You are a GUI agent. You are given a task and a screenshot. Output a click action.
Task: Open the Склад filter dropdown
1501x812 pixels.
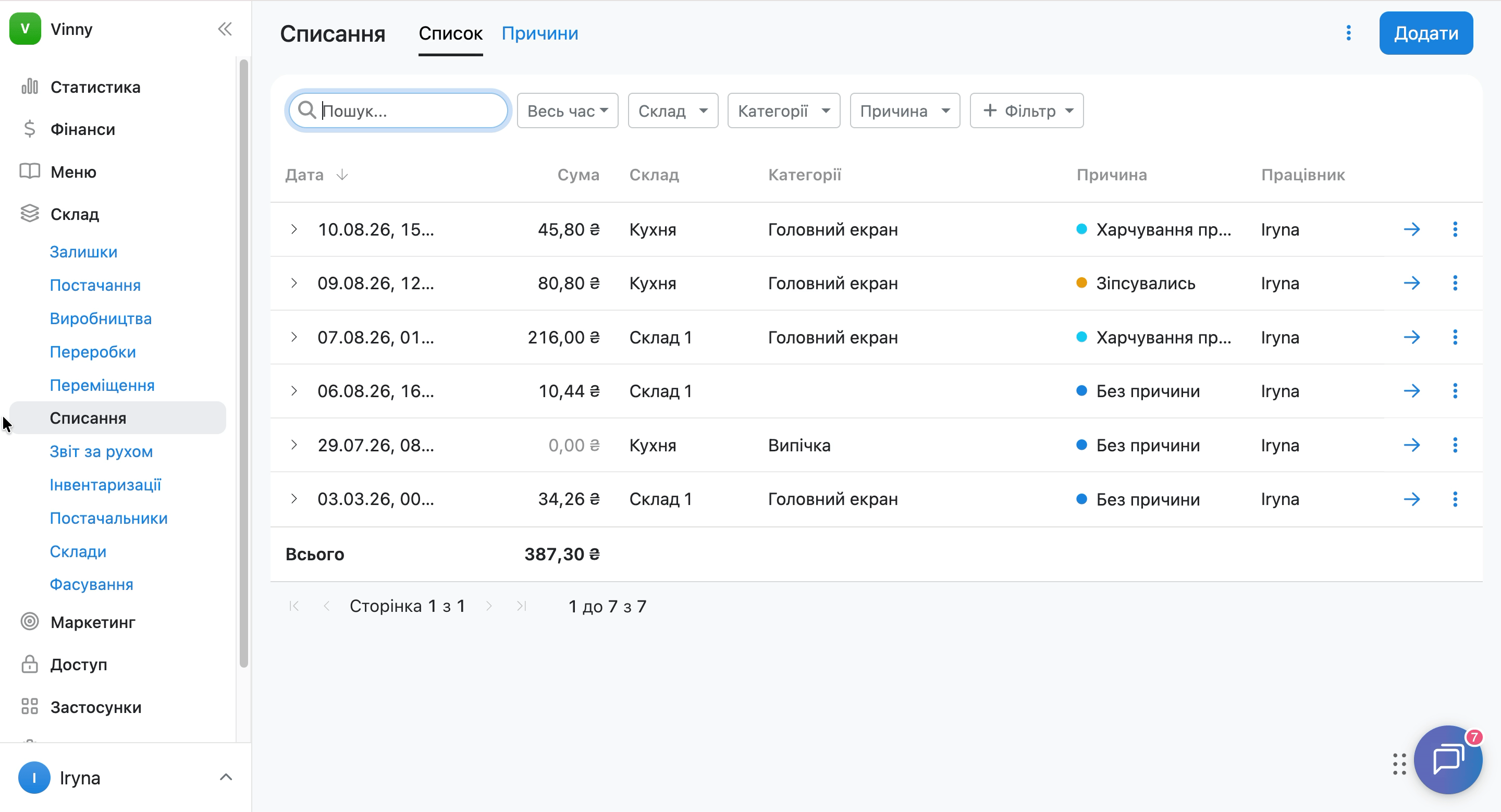pyautogui.click(x=673, y=110)
